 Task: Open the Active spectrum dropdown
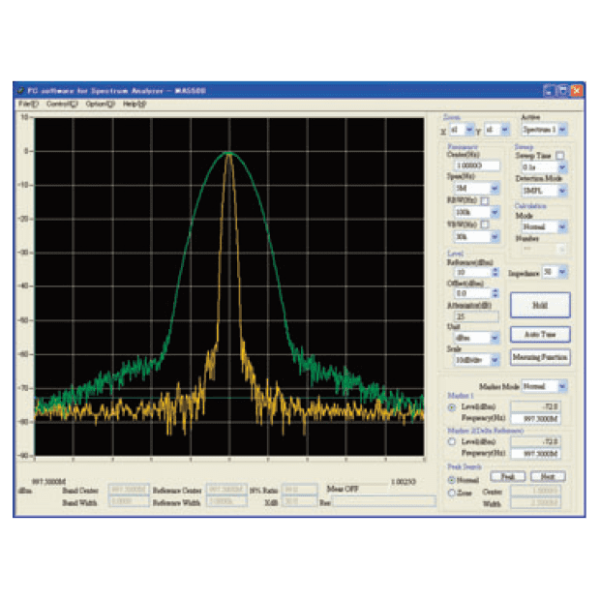[x=562, y=130]
